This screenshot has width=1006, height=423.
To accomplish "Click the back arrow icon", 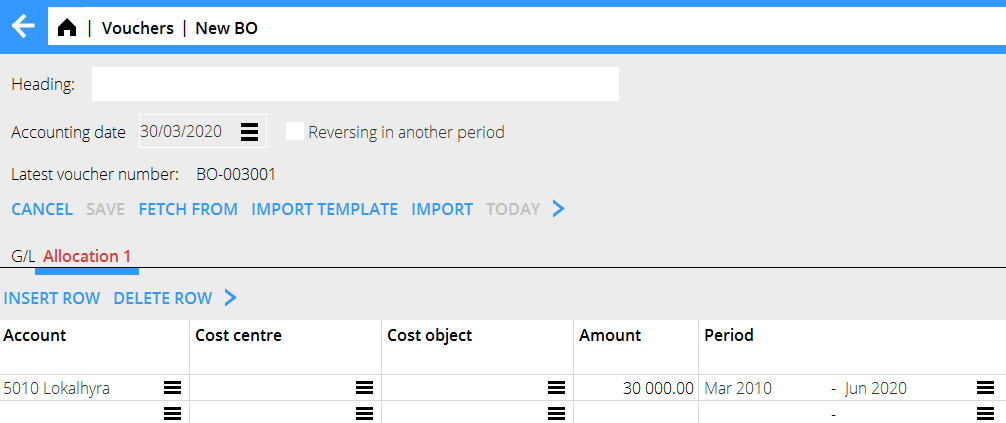I will tap(23, 28).
